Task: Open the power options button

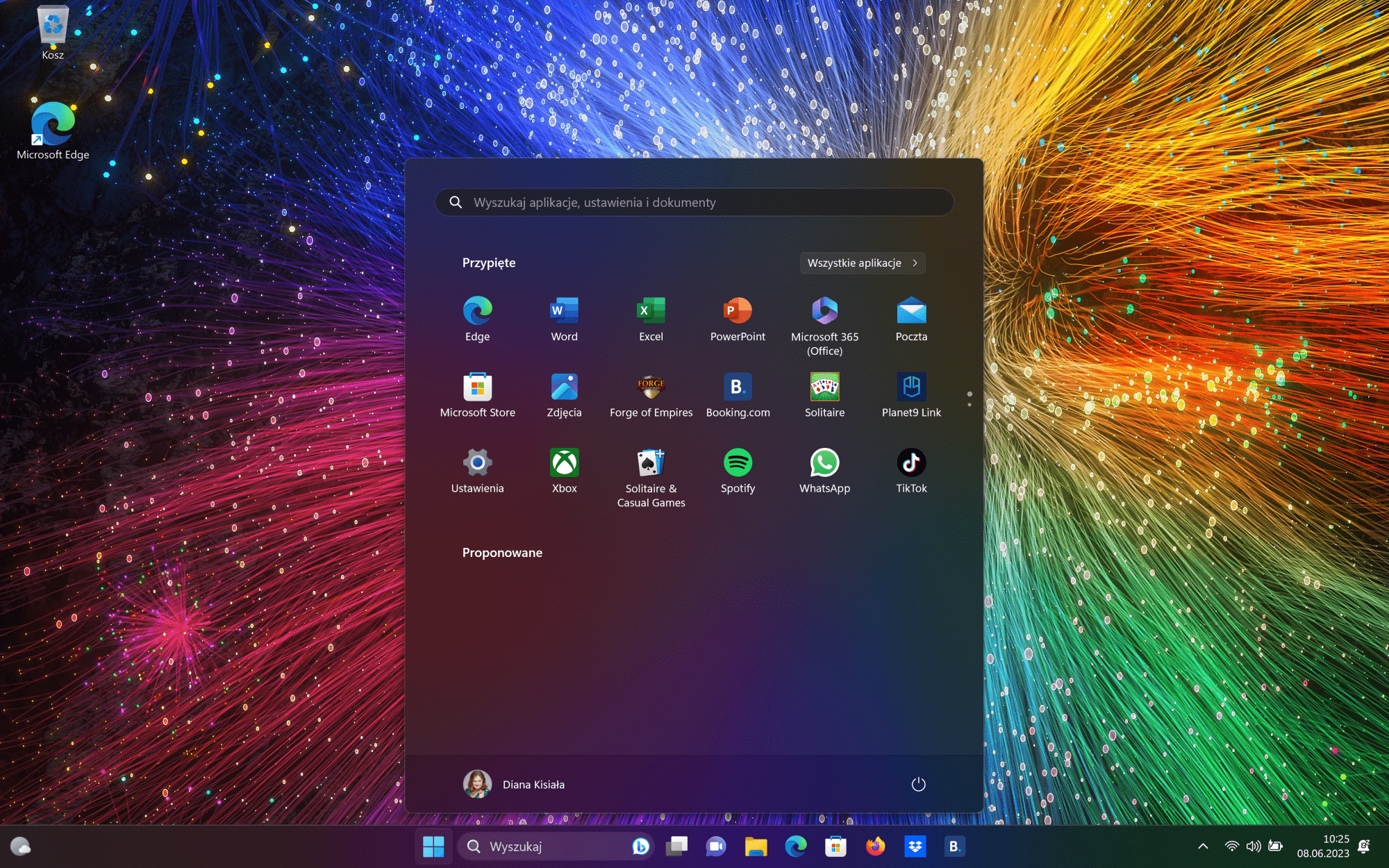Action: (918, 784)
